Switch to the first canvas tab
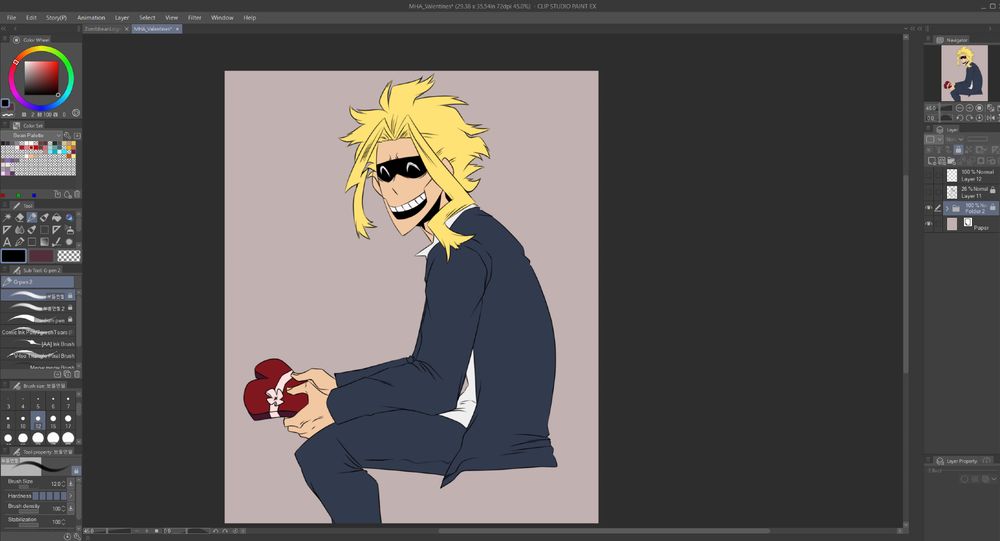The width and height of the screenshot is (1000, 541). coord(104,29)
